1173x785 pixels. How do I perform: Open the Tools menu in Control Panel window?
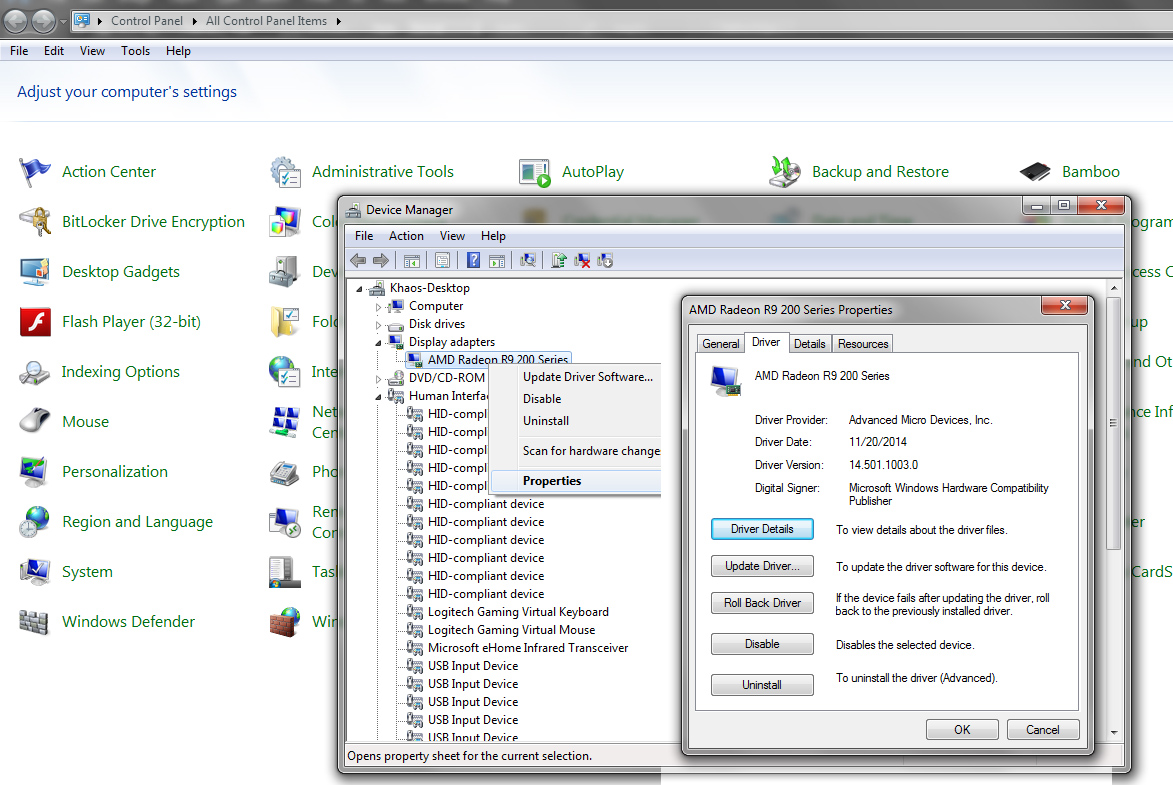(135, 51)
